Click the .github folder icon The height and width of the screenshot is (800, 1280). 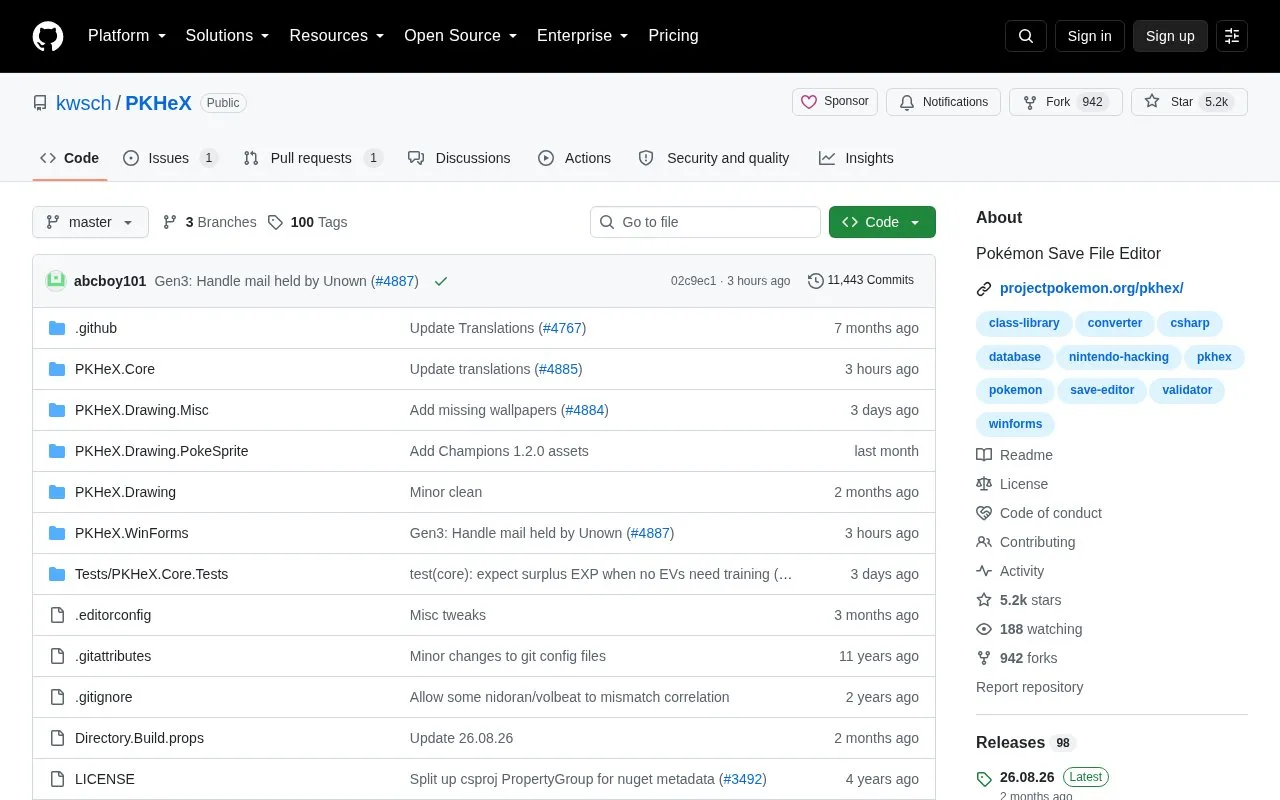(57, 328)
